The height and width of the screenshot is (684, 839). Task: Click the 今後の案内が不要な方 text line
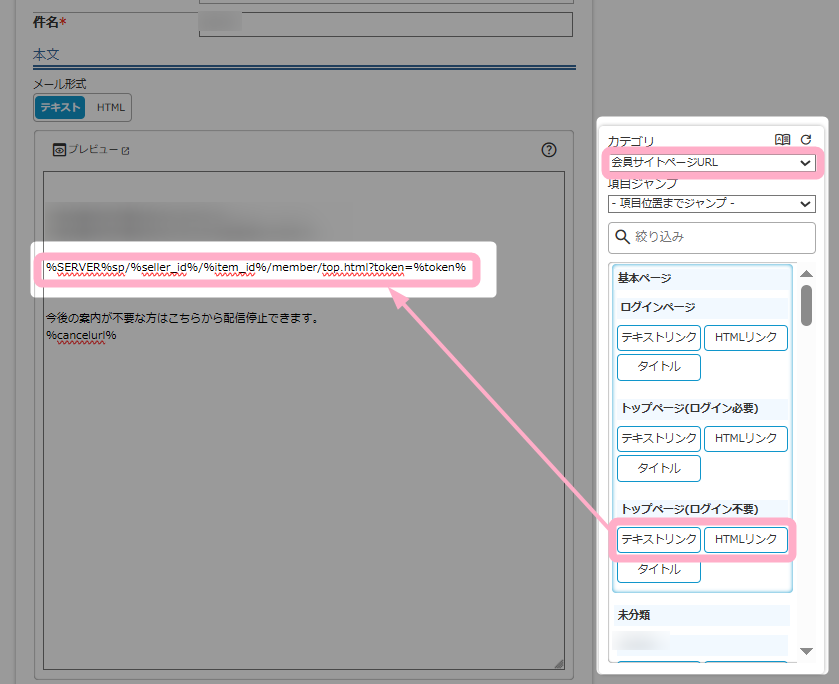[x=182, y=318]
